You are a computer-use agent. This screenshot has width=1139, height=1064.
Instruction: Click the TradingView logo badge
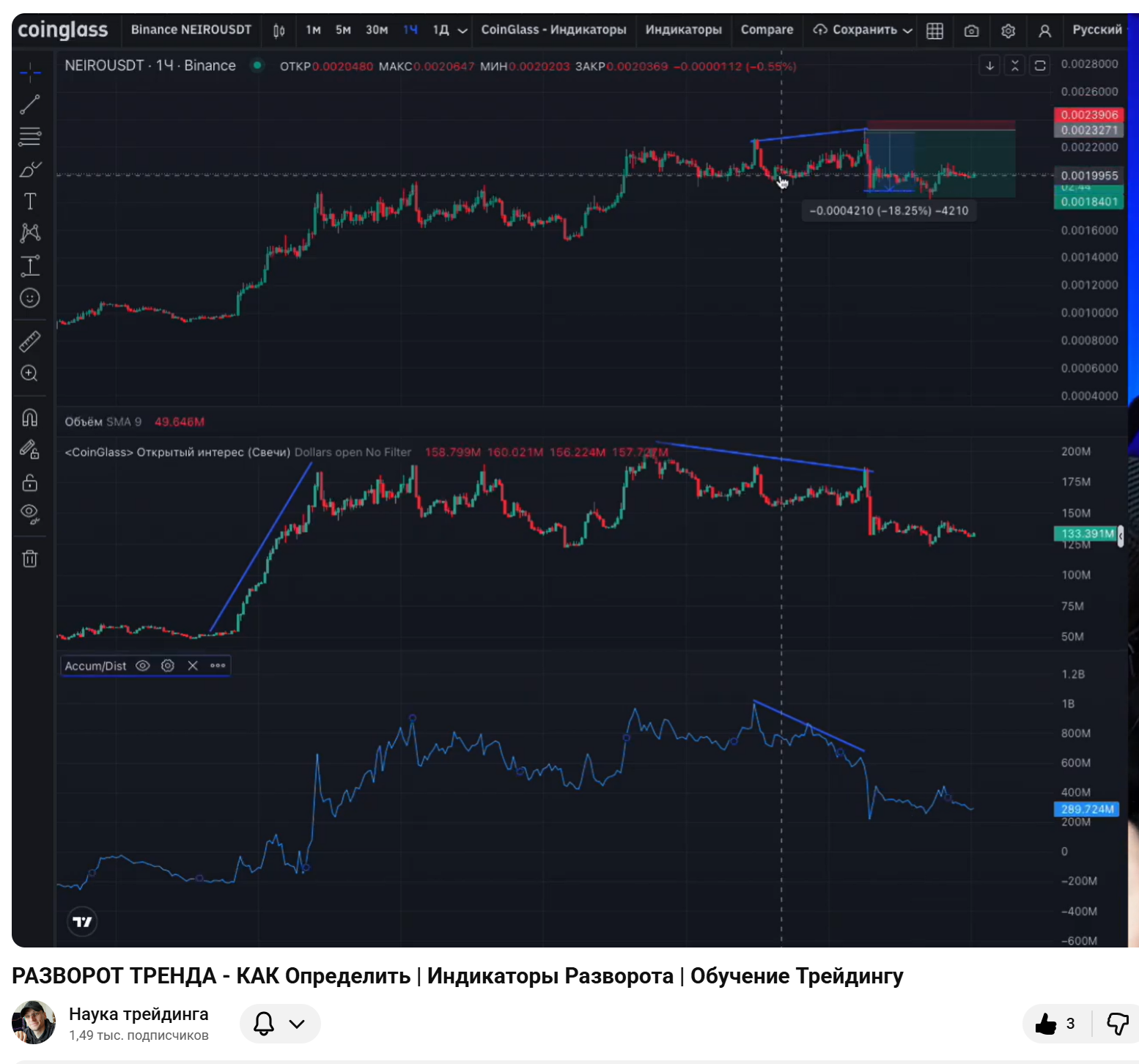click(82, 921)
